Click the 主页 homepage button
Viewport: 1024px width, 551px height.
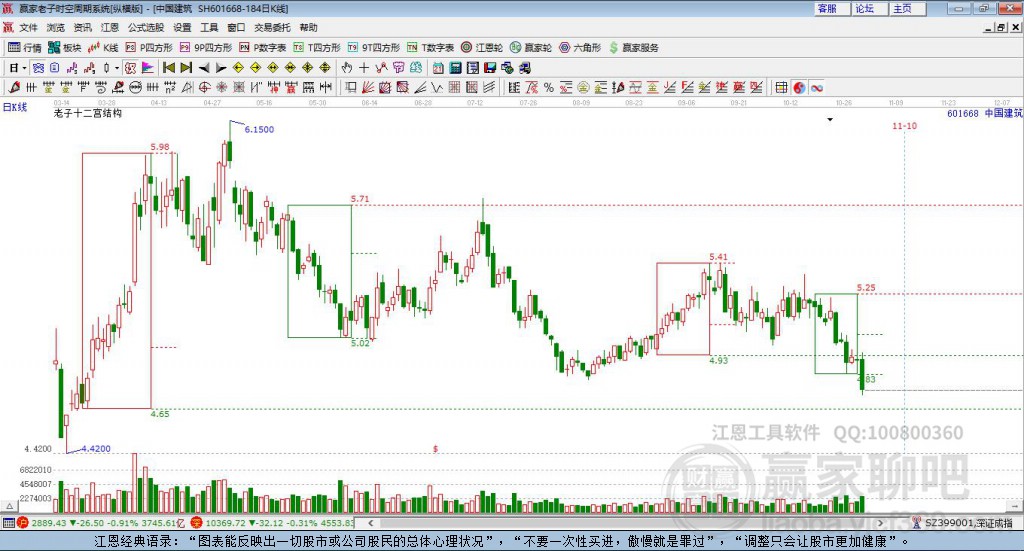pos(908,8)
